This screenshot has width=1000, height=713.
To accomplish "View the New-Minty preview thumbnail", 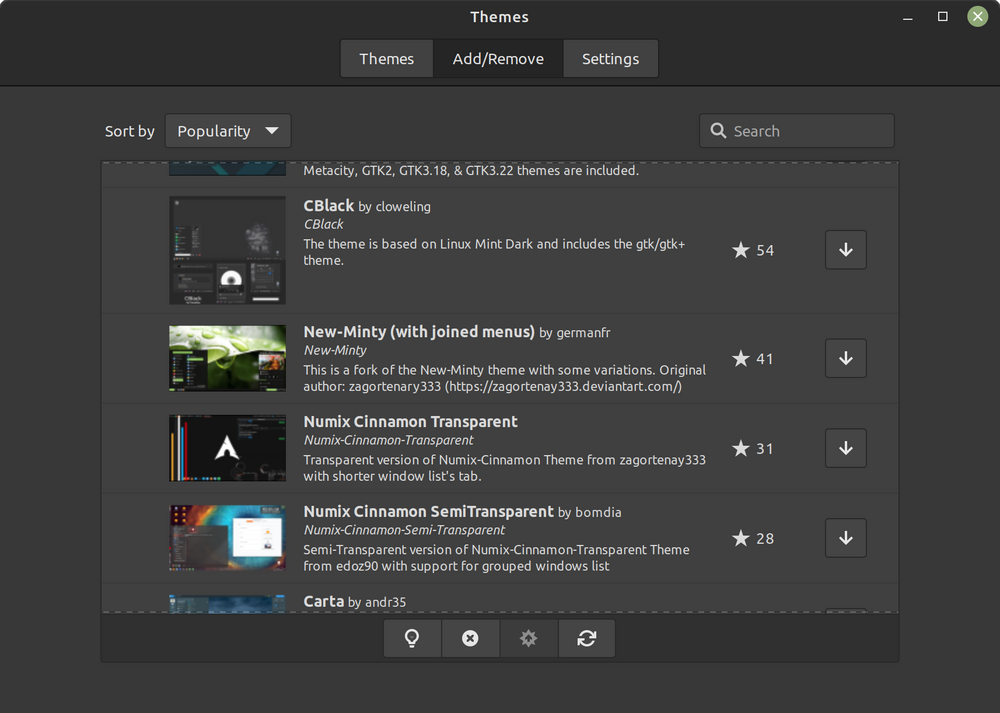I will 227,358.
